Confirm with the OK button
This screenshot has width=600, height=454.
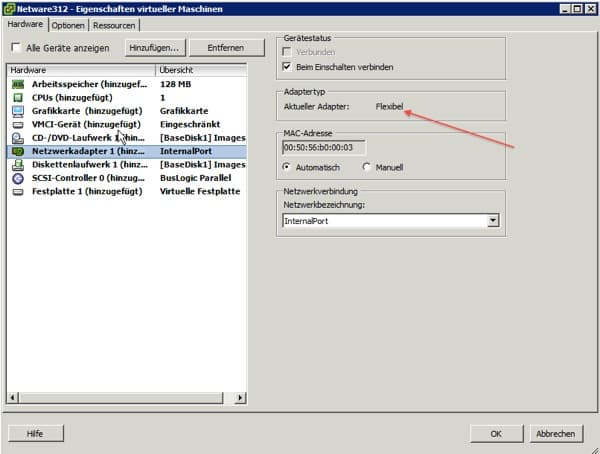496,433
